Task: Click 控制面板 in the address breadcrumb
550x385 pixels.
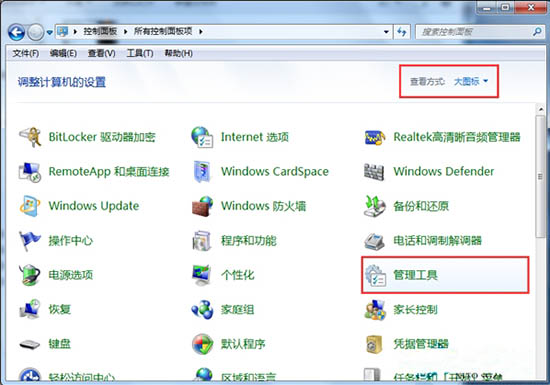Action: point(100,32)
